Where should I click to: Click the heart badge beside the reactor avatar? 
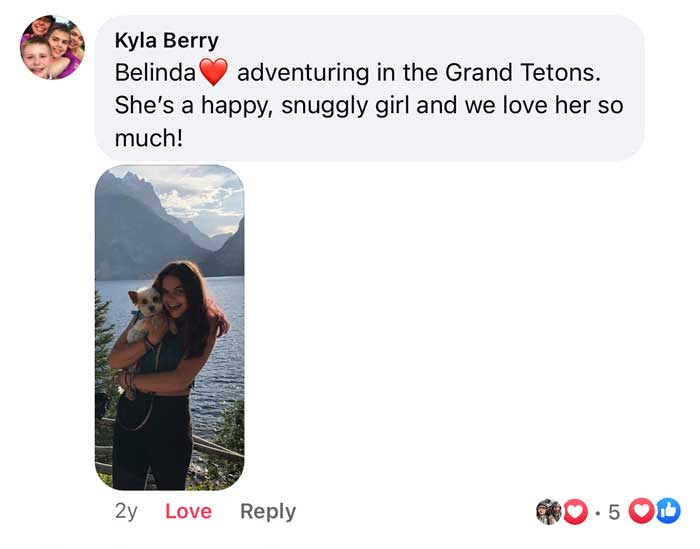click(575, 512)
